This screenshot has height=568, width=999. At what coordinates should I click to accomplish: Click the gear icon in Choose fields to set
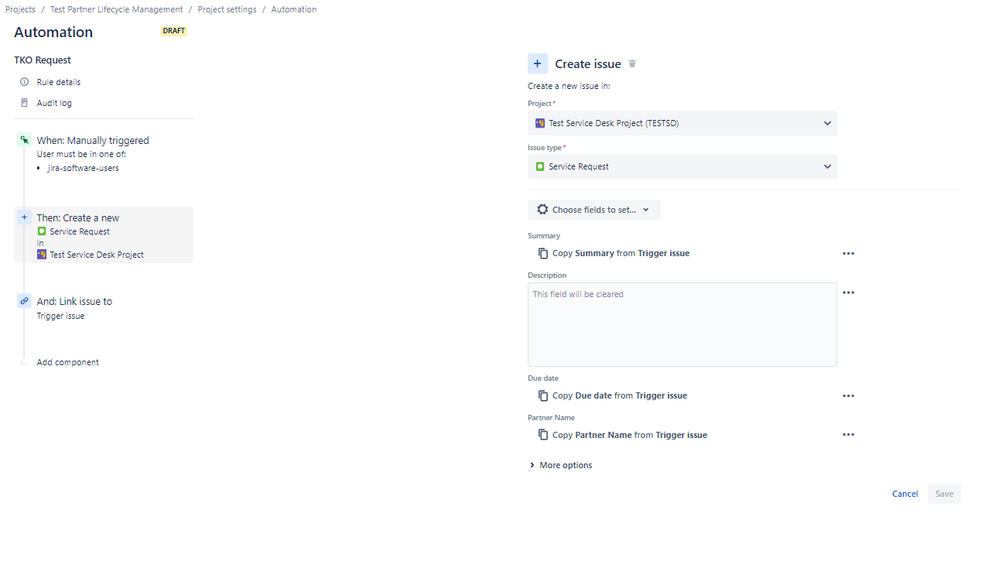pos(542,209)
